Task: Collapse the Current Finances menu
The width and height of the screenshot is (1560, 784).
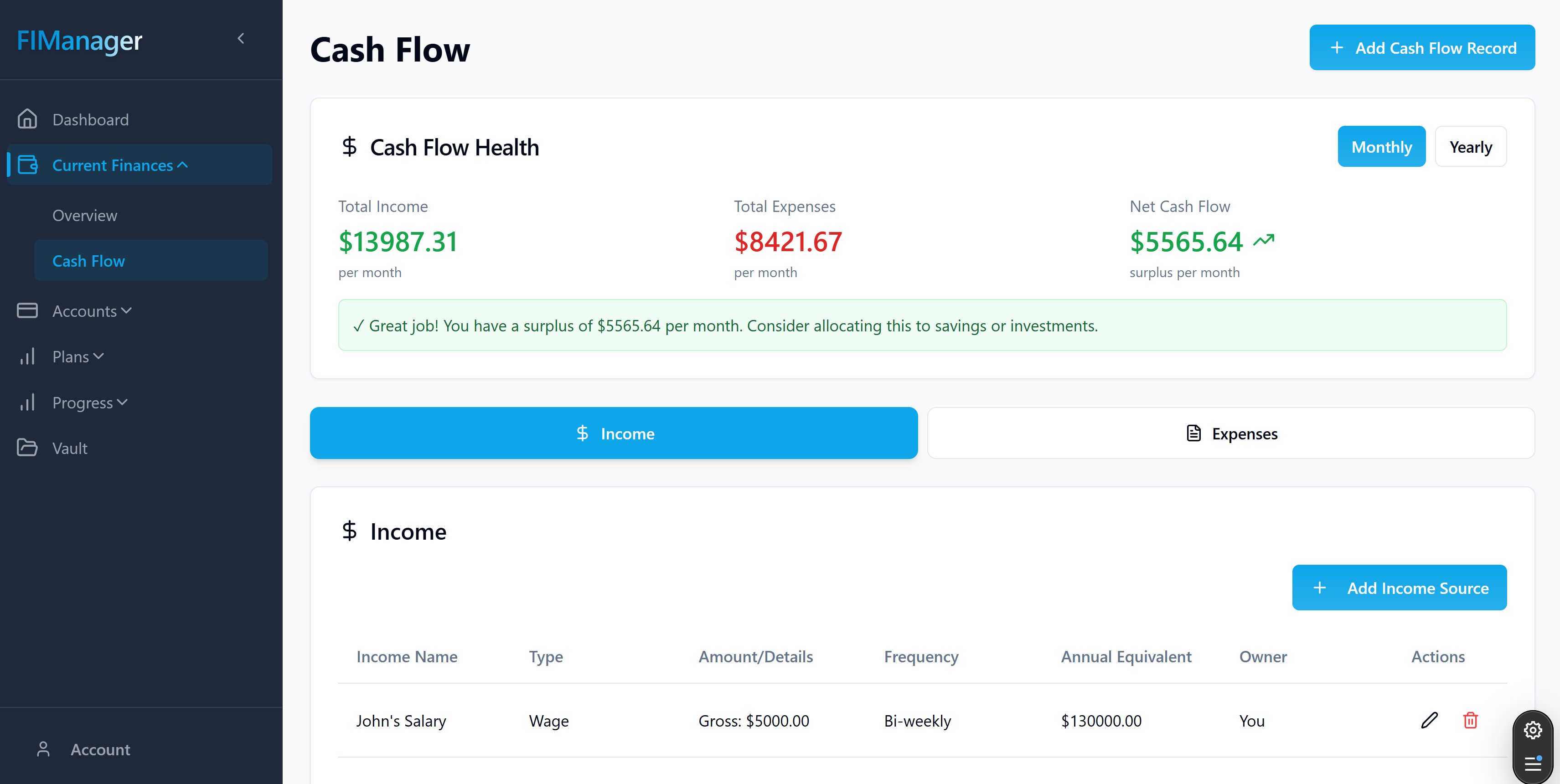Action: (x=139, y=165)
